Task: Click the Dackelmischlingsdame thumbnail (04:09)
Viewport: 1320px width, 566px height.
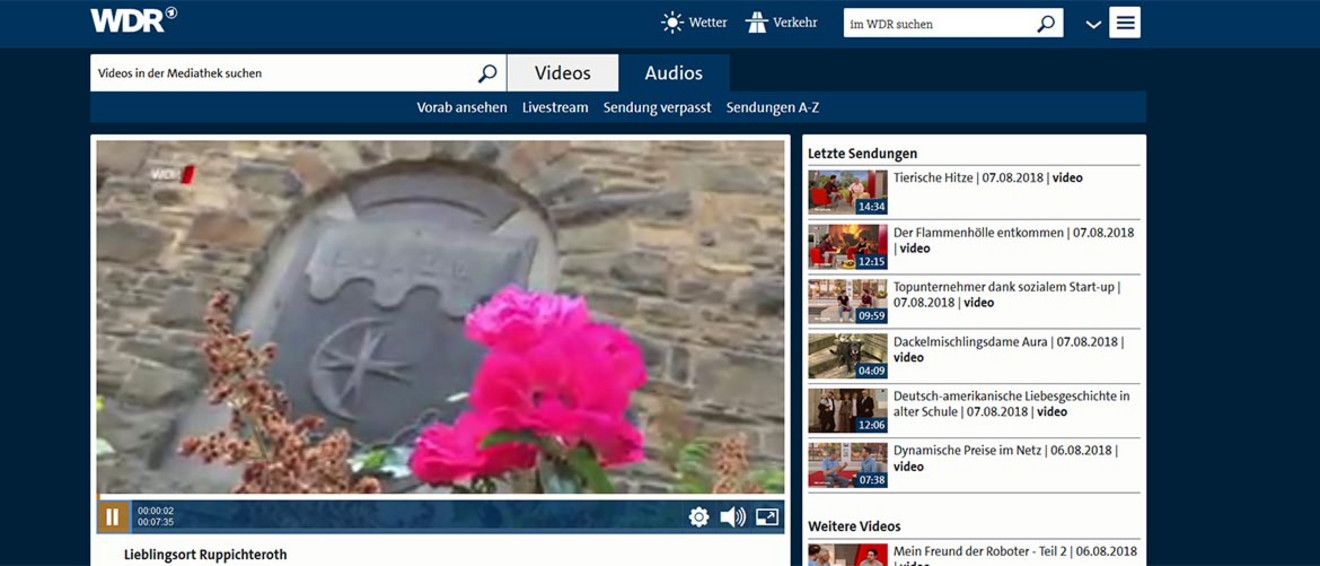Action: coord(848,356)
